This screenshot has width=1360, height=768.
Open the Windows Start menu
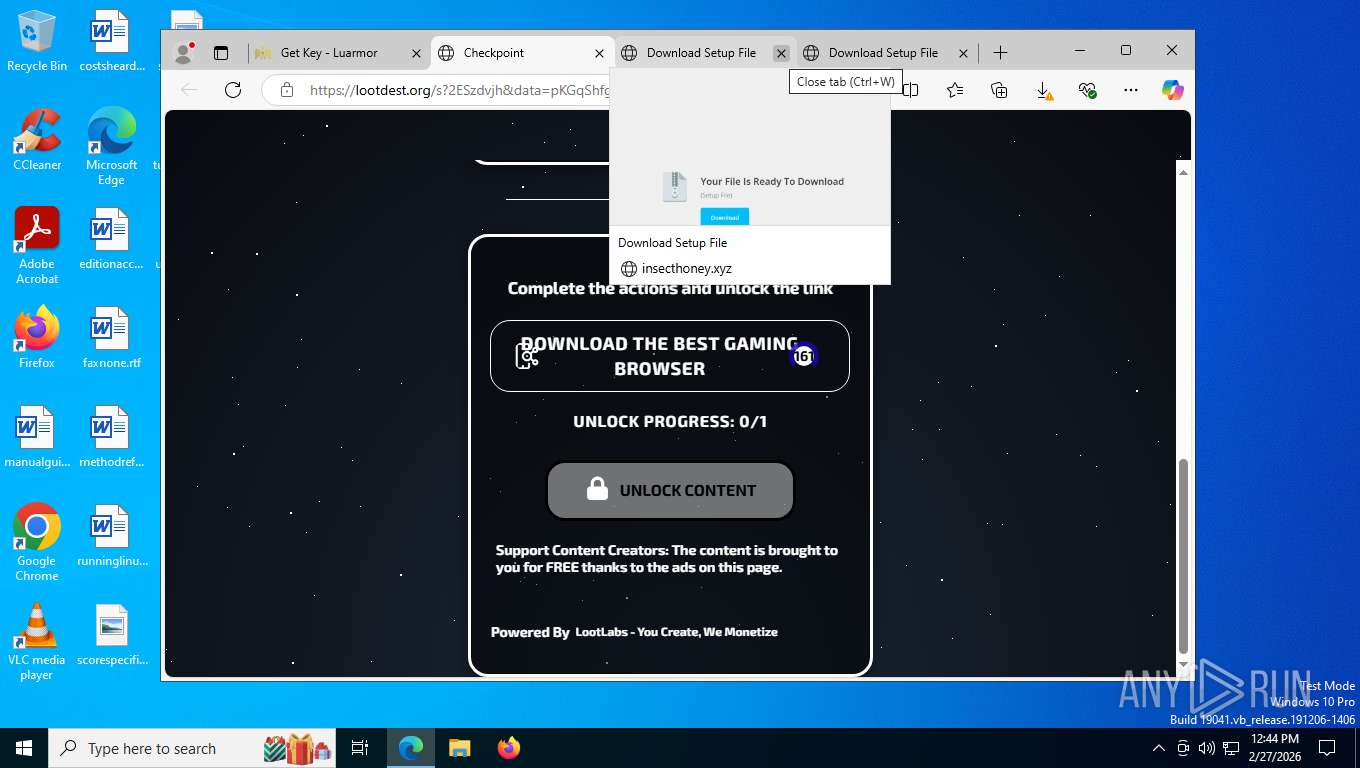[24, 748]
